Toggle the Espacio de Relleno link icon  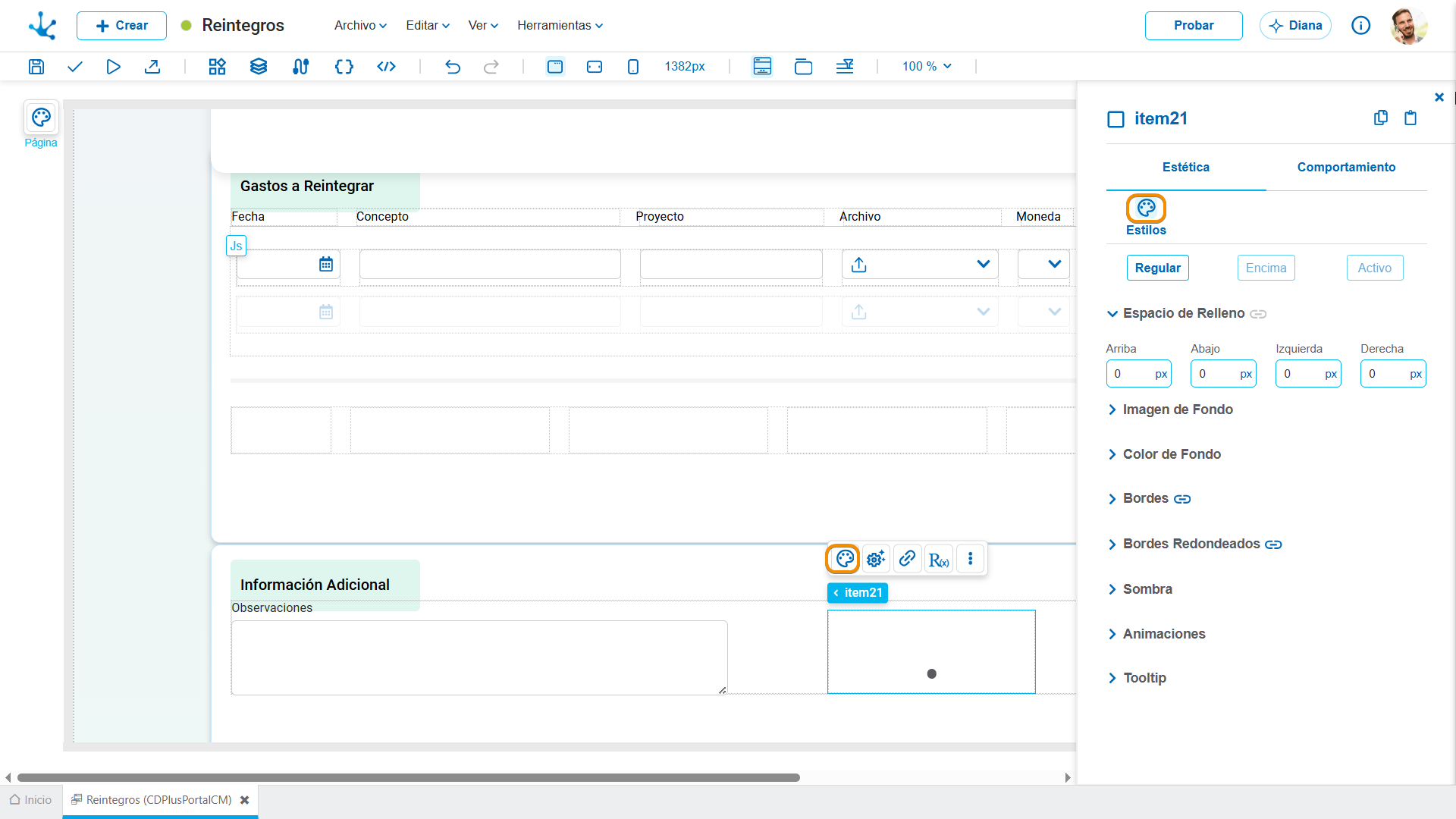1258,314
